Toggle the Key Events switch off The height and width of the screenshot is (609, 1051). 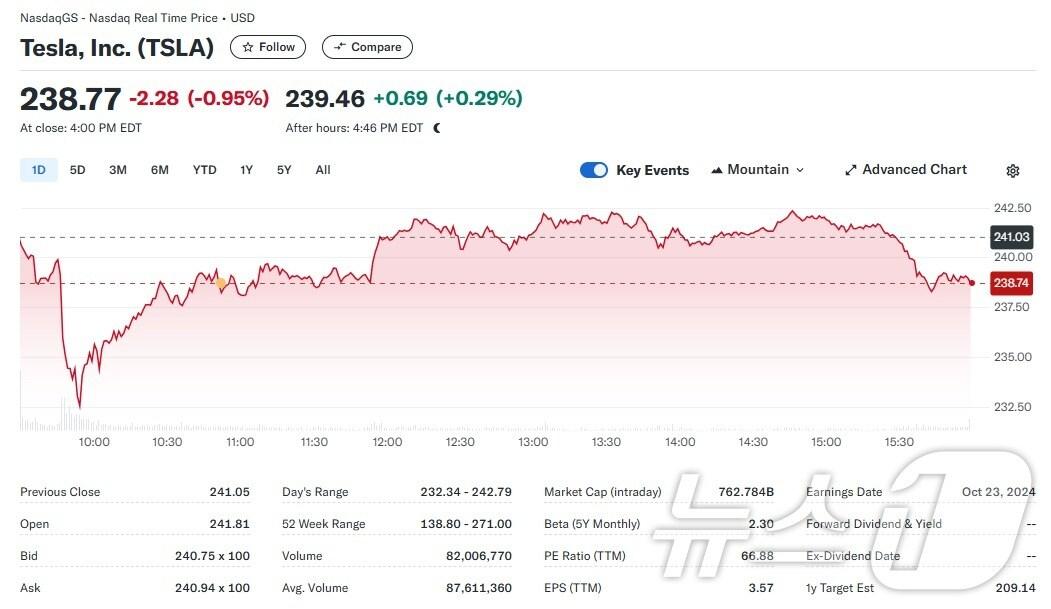pos(594,170)
